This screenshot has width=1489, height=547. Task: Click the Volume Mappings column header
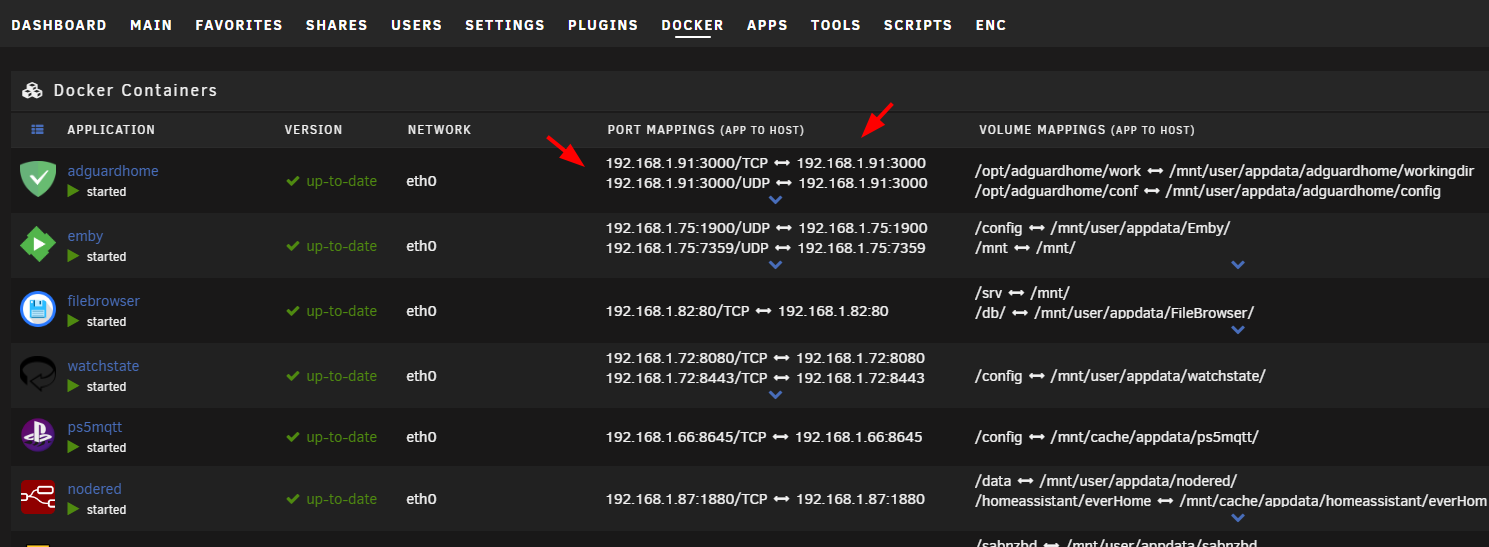(1087, 130)
